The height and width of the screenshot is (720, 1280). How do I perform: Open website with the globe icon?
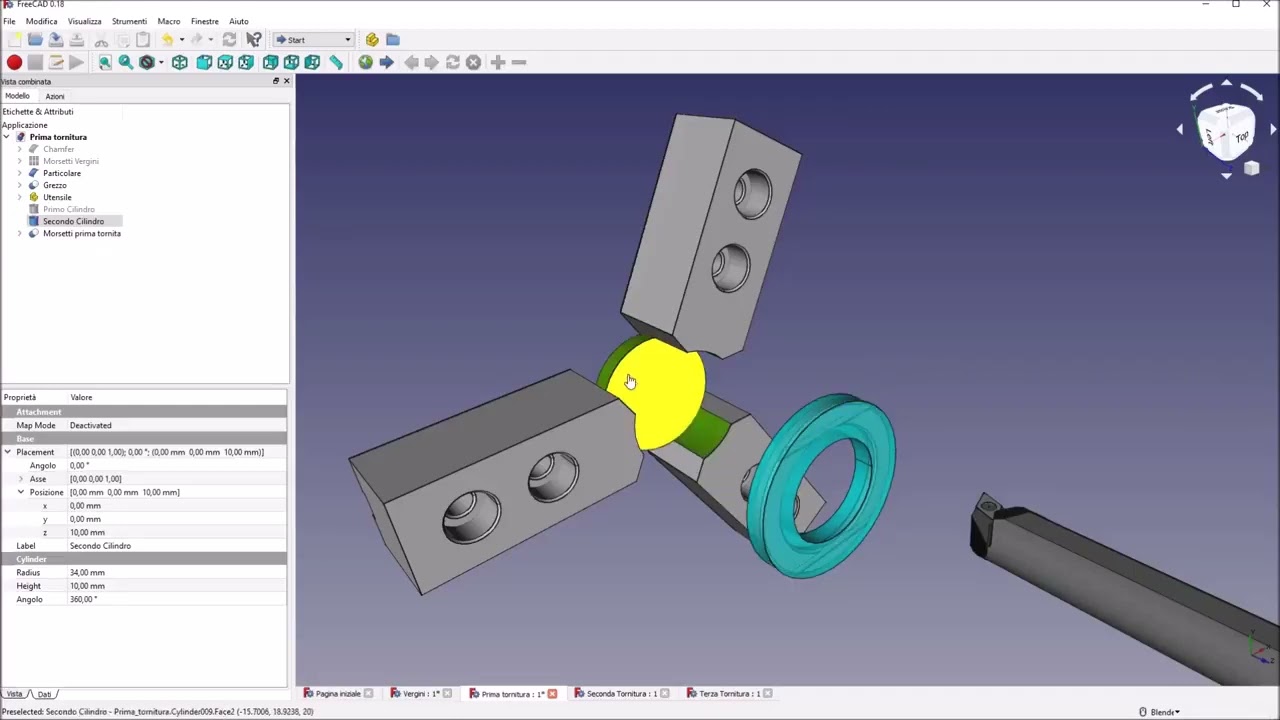[365, 62]
